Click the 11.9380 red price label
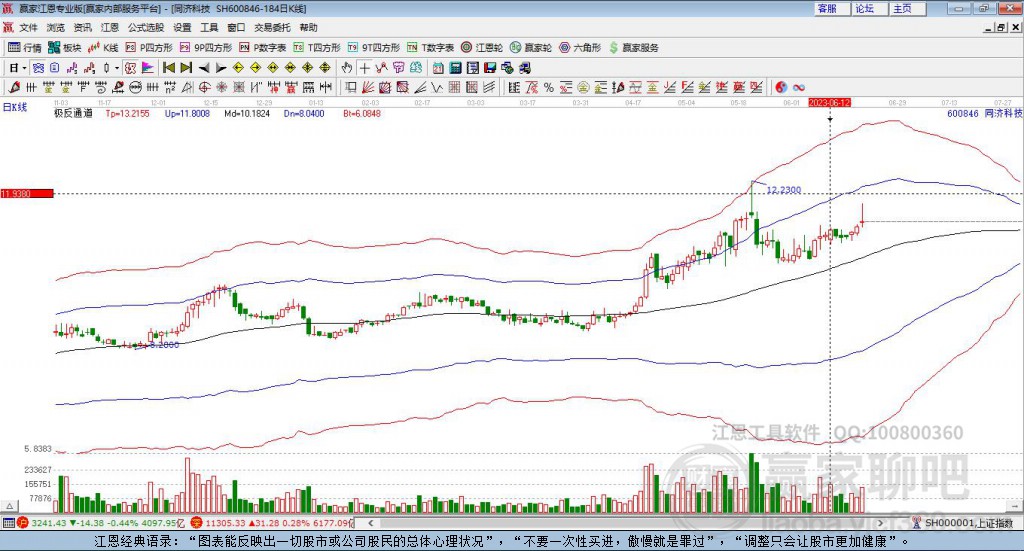 [x=27, y=193]
